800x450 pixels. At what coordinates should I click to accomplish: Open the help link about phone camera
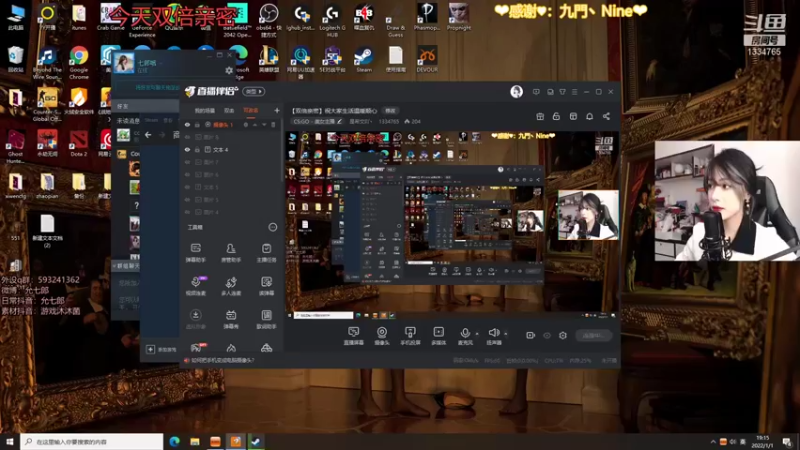coord(222,360)
